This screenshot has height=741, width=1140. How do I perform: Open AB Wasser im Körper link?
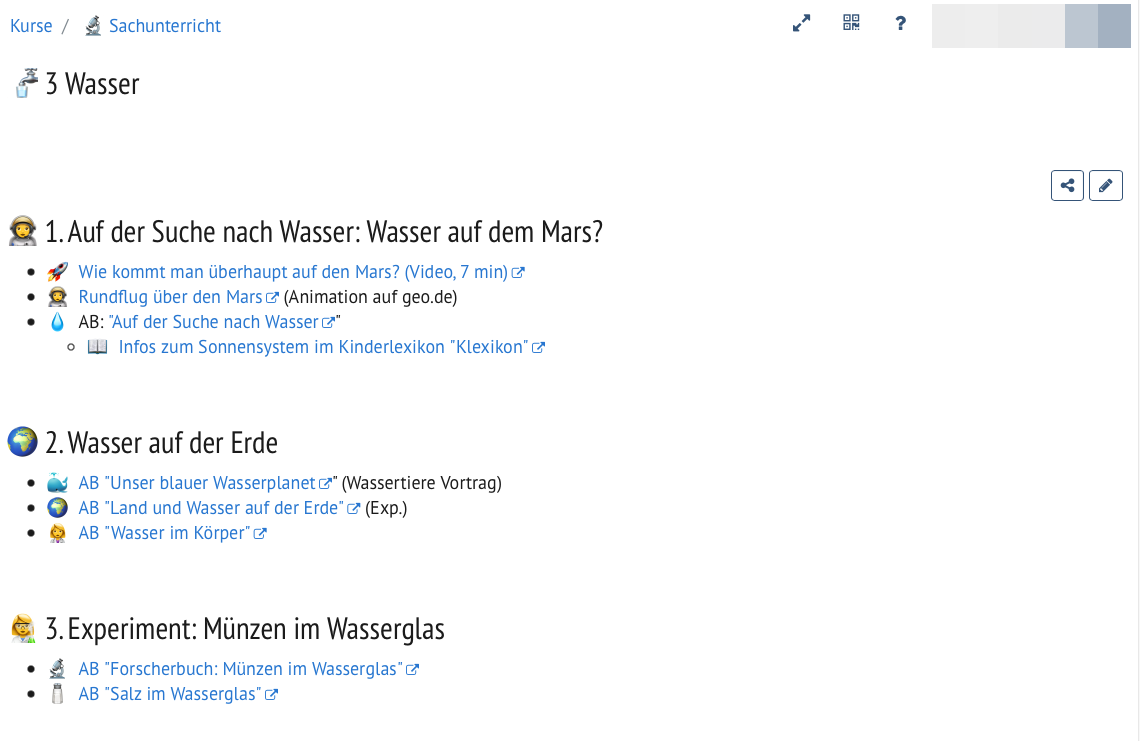coord(164,533)
